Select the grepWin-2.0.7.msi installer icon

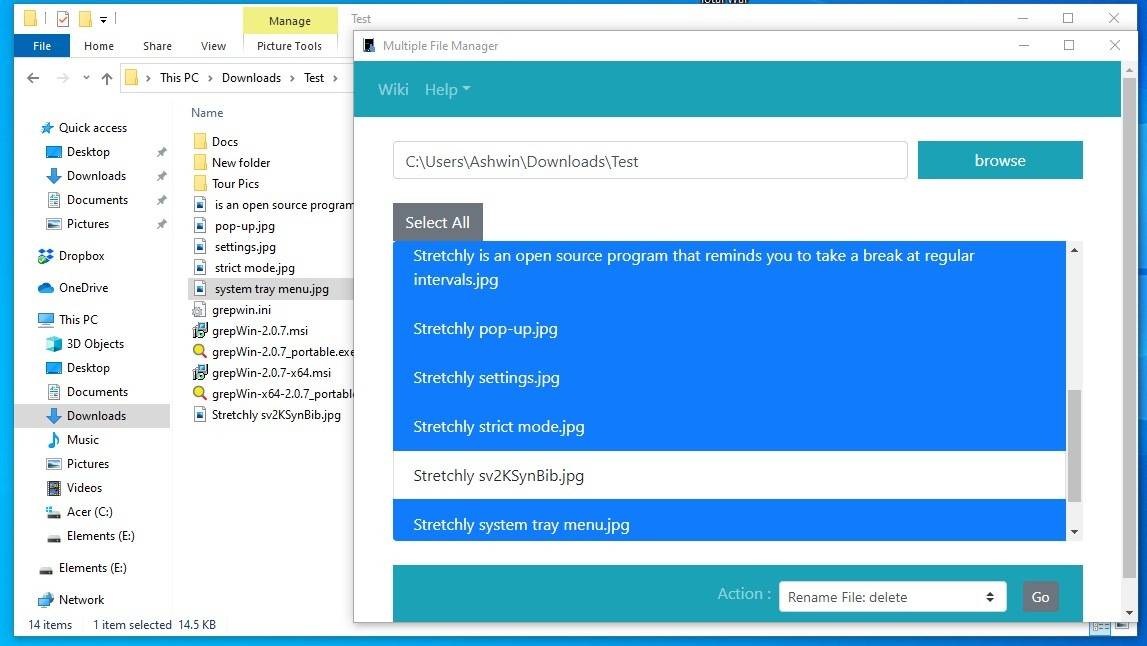pos(200,331)
